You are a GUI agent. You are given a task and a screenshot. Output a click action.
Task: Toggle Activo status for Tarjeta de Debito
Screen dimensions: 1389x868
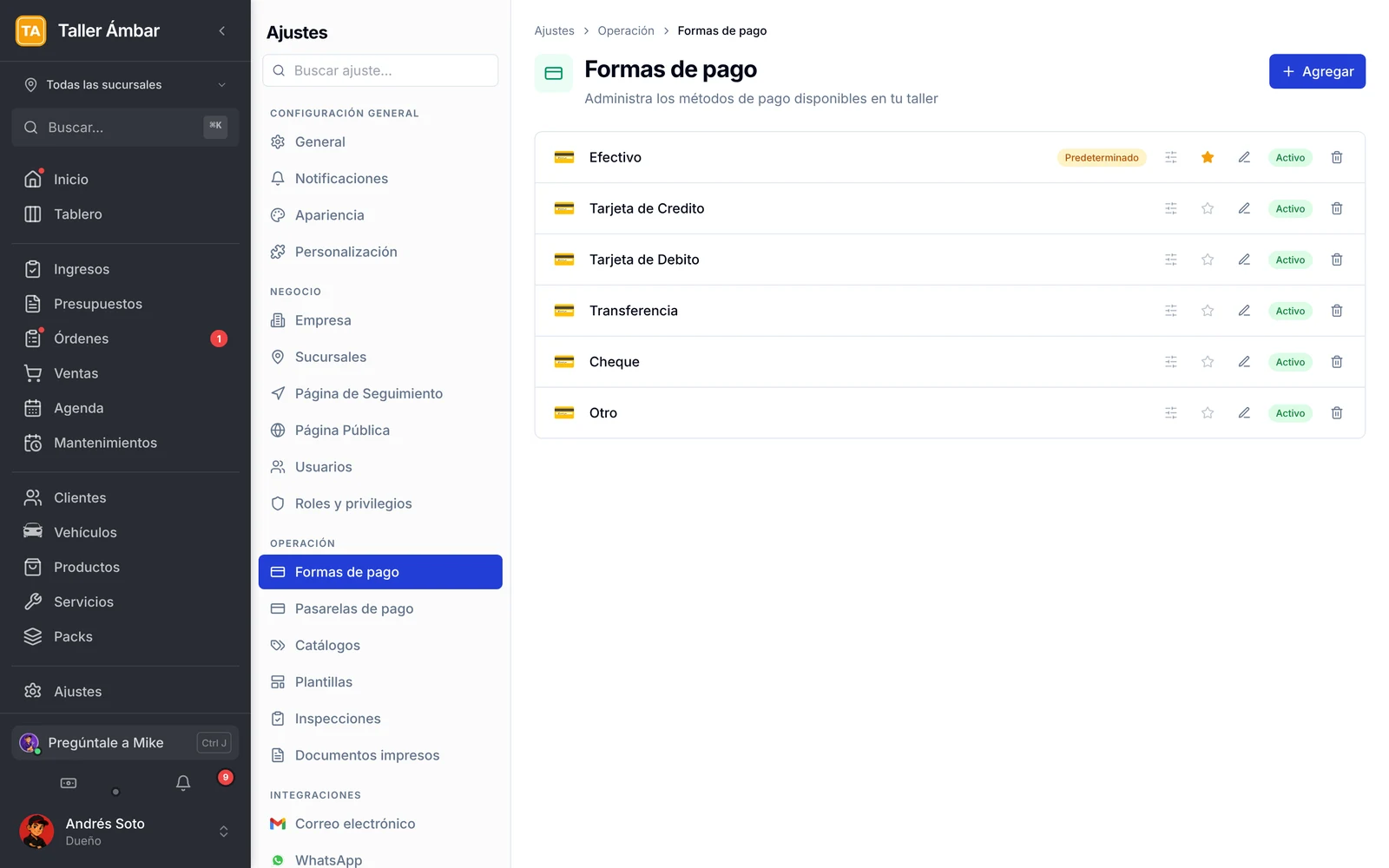[1290, 260]
